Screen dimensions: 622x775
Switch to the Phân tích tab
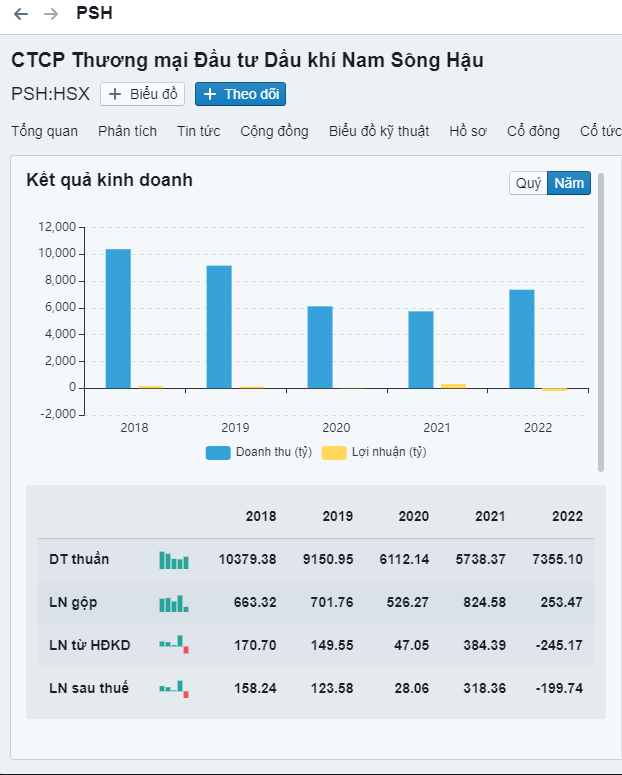pyautogui.click(x=128, y=131)
